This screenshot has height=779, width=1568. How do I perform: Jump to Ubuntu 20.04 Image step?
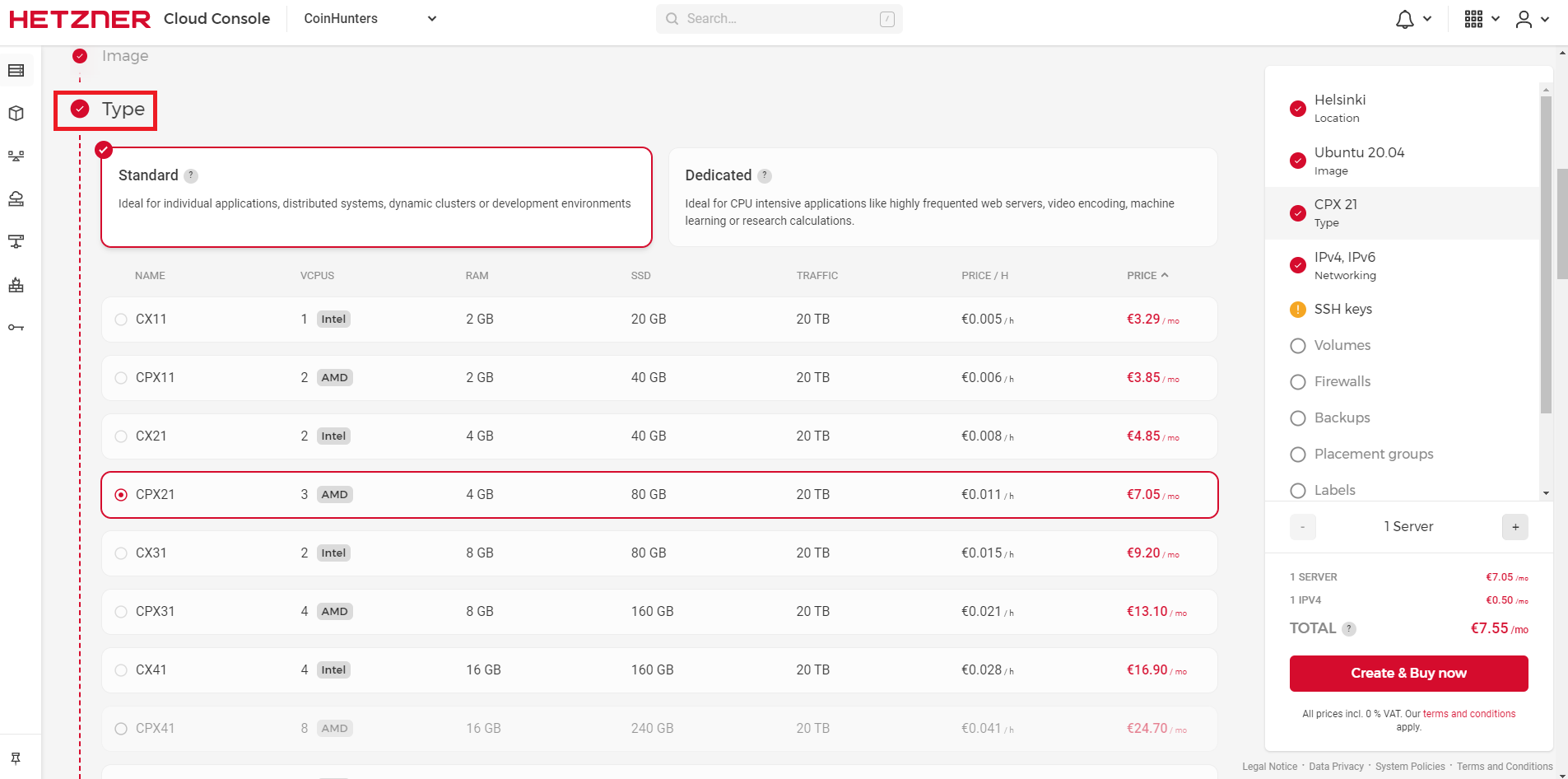[x=1402, y=161]
